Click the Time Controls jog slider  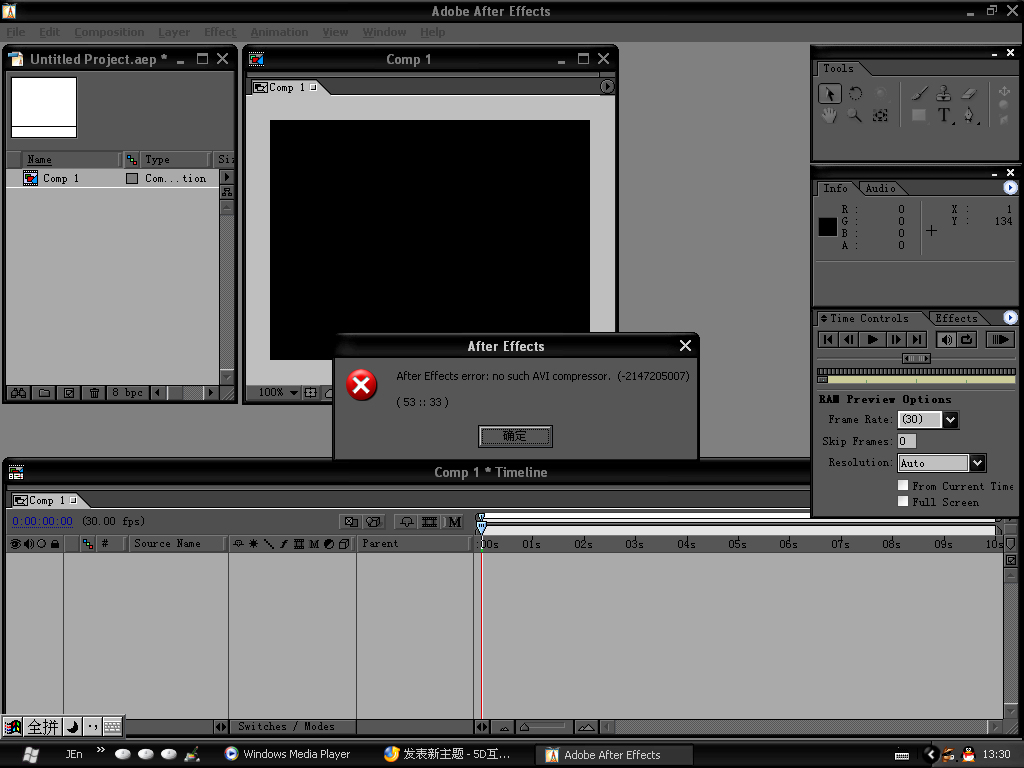916,358
